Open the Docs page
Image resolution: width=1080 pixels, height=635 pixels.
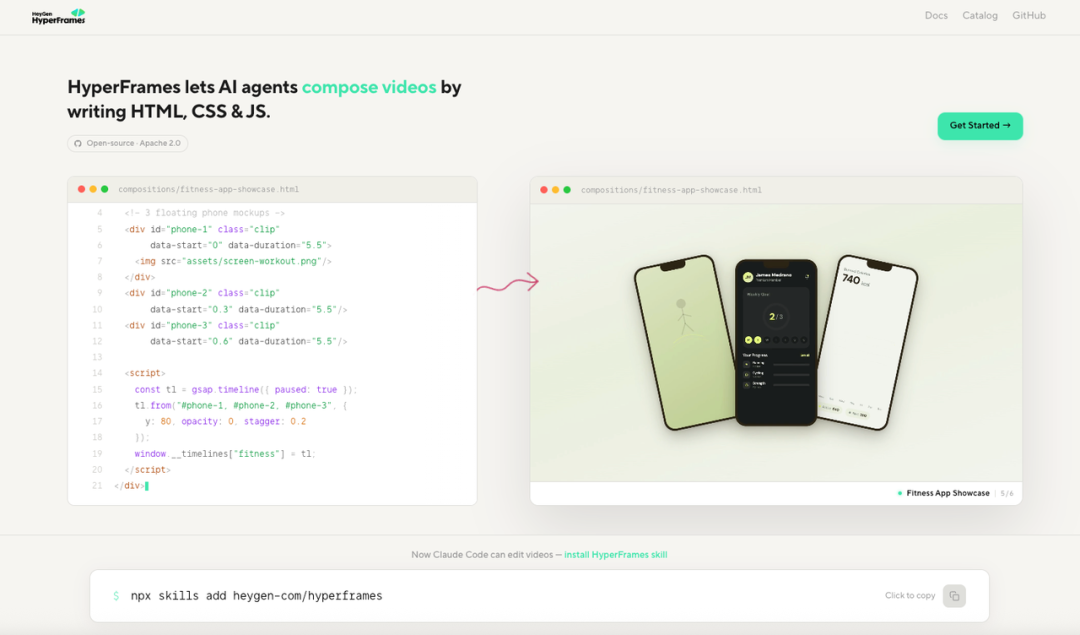point(936,15)
